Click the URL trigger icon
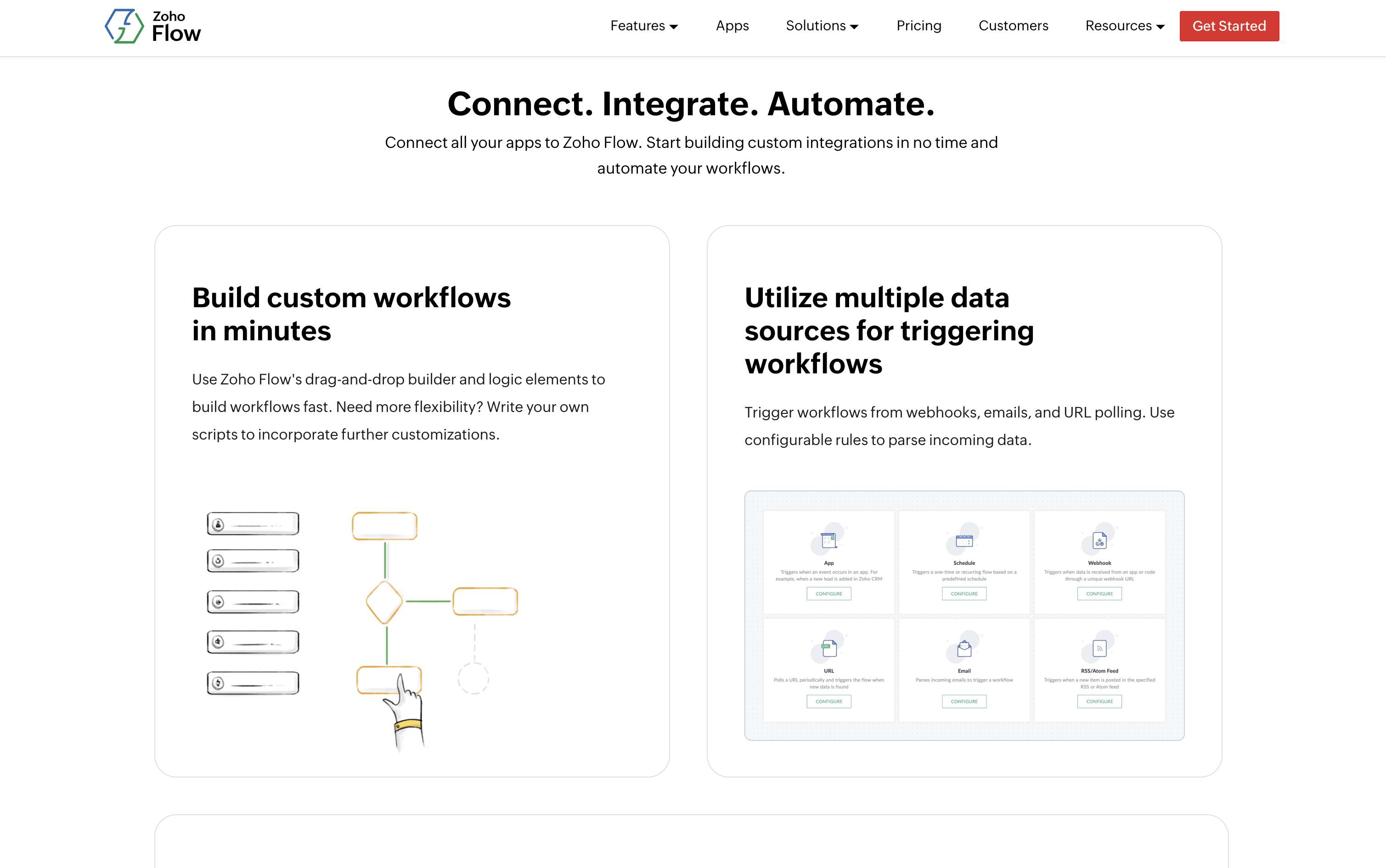 click(x=829, y=648)
